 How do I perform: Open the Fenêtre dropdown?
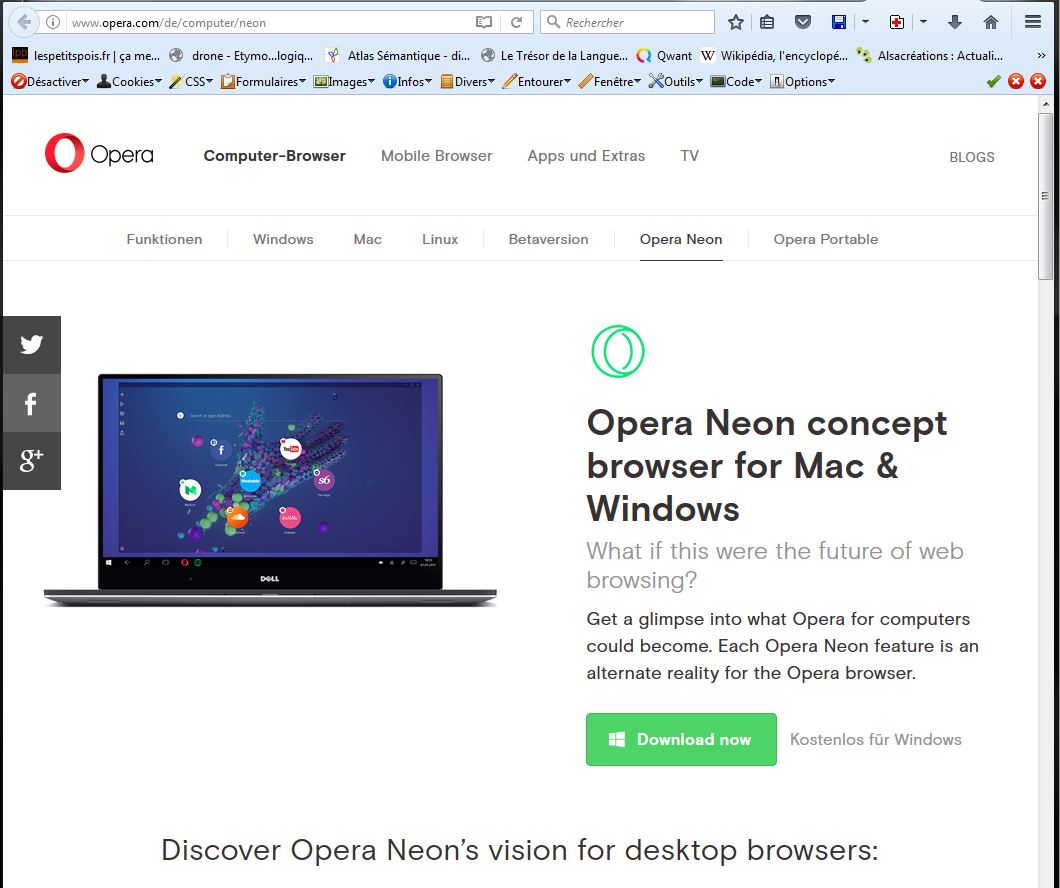[610, 82]
